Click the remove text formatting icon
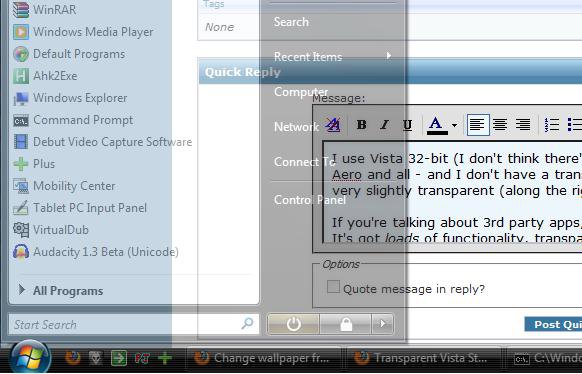The image size is (582, 374). (333, 125)
